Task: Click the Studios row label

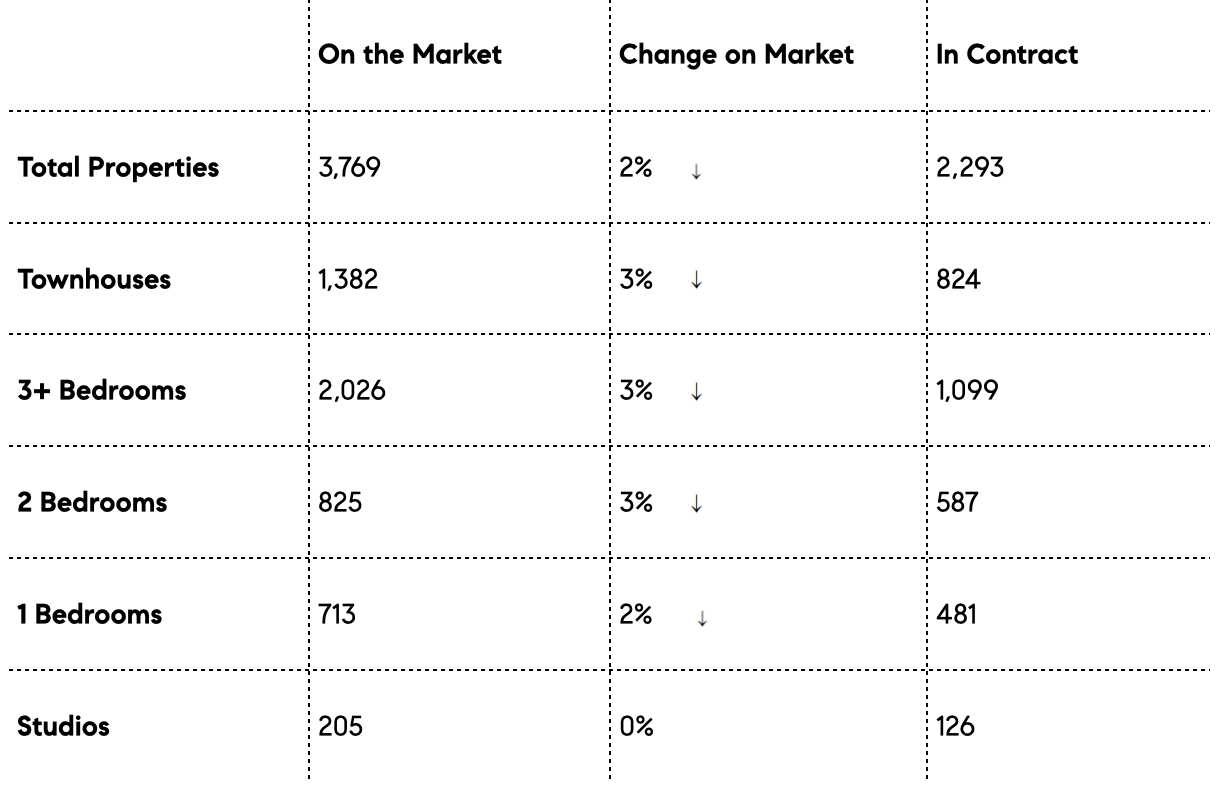Action: [x=63, y=726]
